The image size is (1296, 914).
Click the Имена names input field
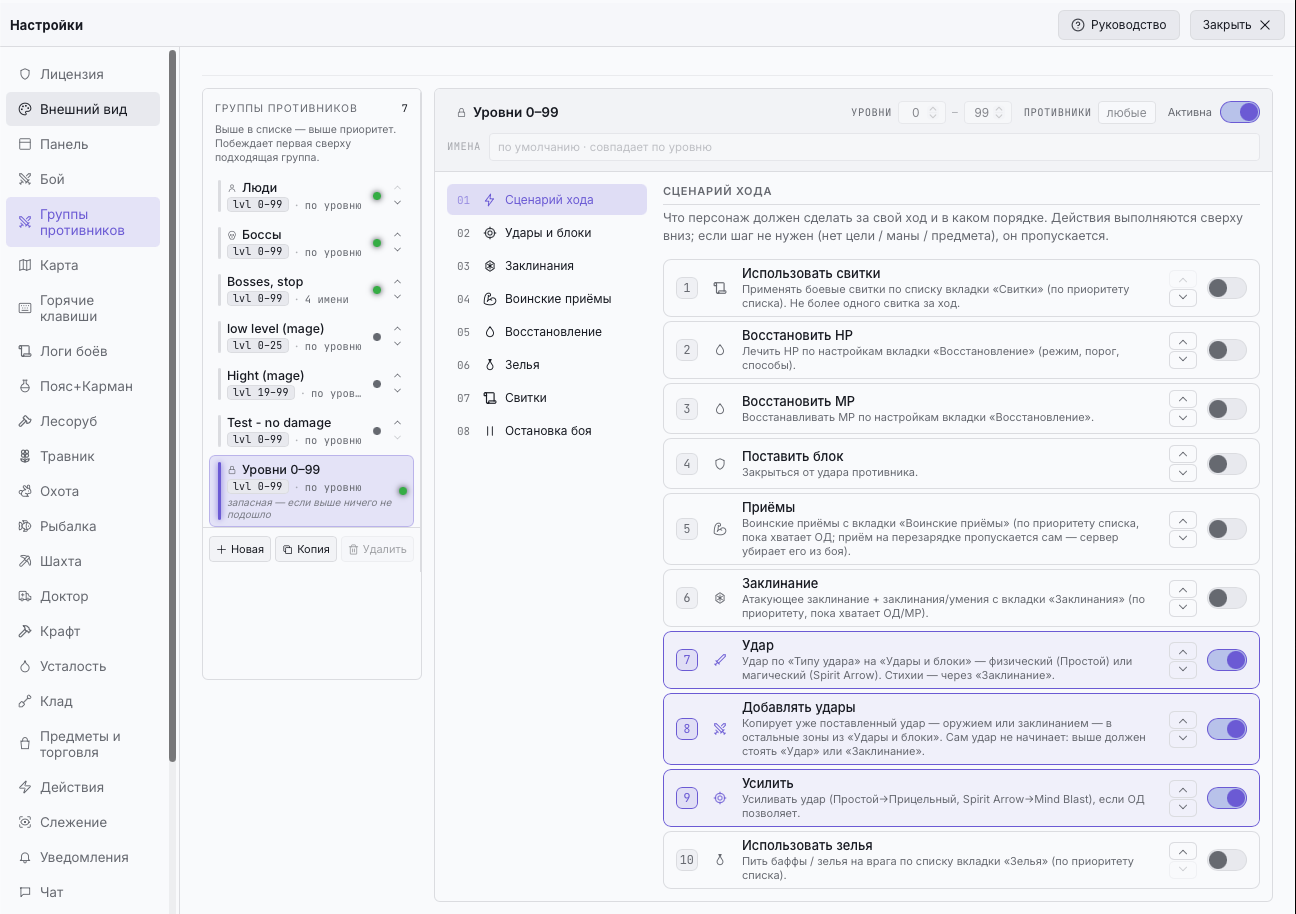click(x=874, y=147)
